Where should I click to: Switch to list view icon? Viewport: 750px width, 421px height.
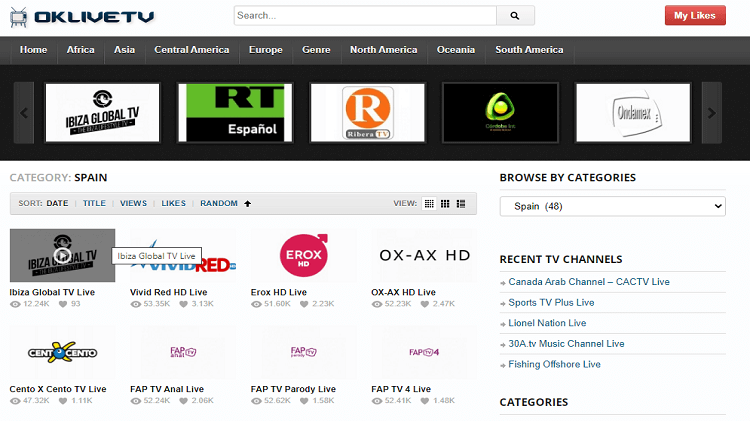(x=461, y=203)
